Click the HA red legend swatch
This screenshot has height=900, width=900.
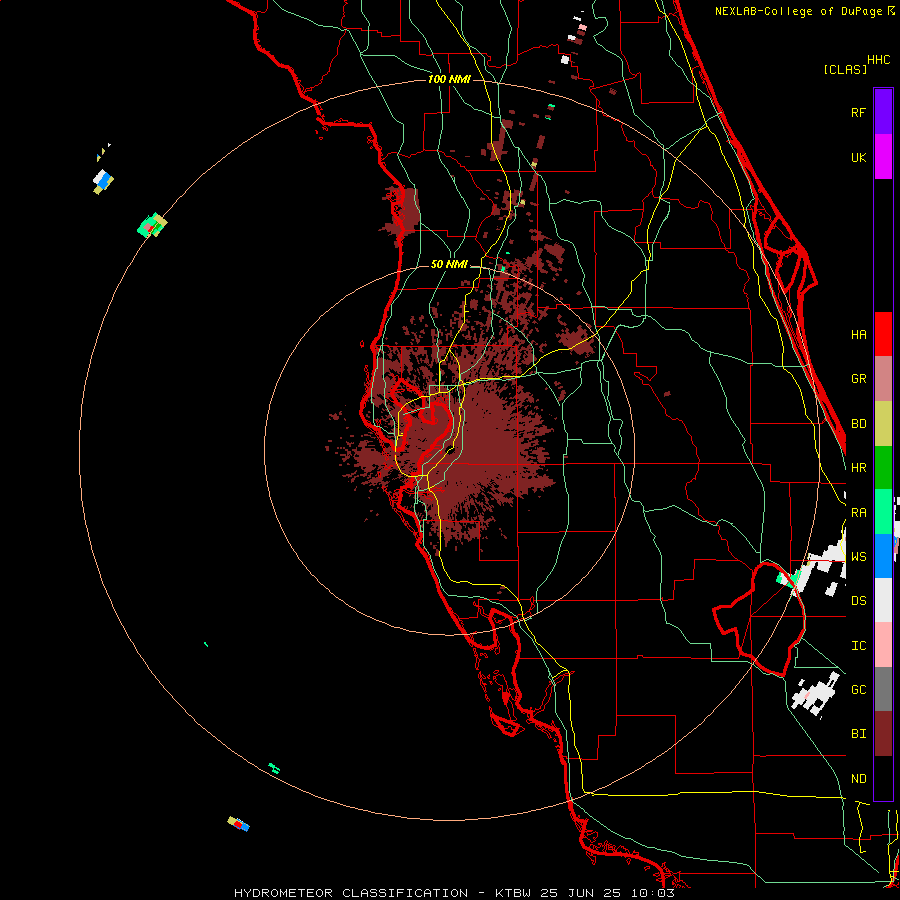click(x=883, y=334)
